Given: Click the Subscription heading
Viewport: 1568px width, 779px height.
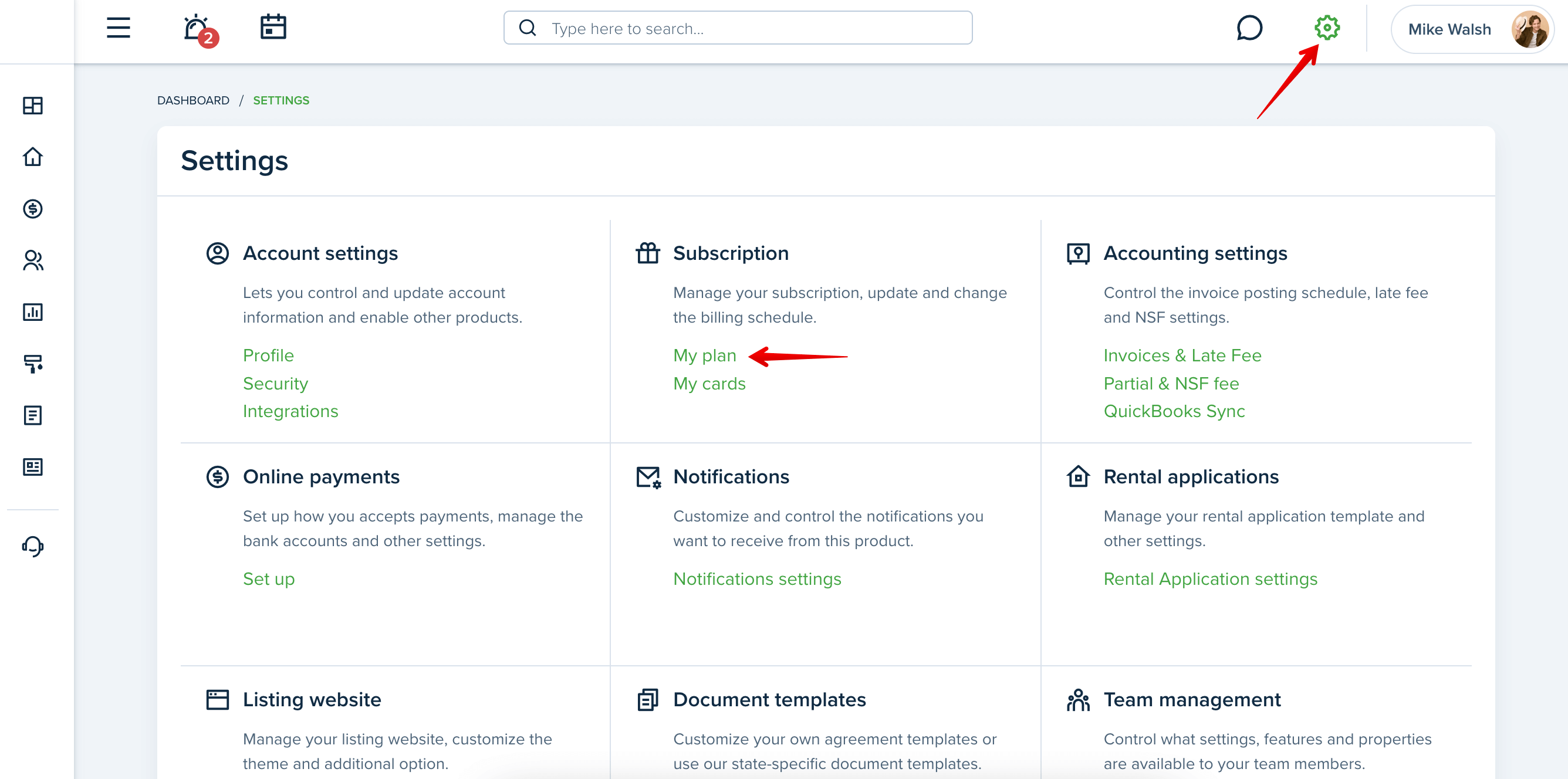Looking at the screenshot, I should [x=731, y=253].
